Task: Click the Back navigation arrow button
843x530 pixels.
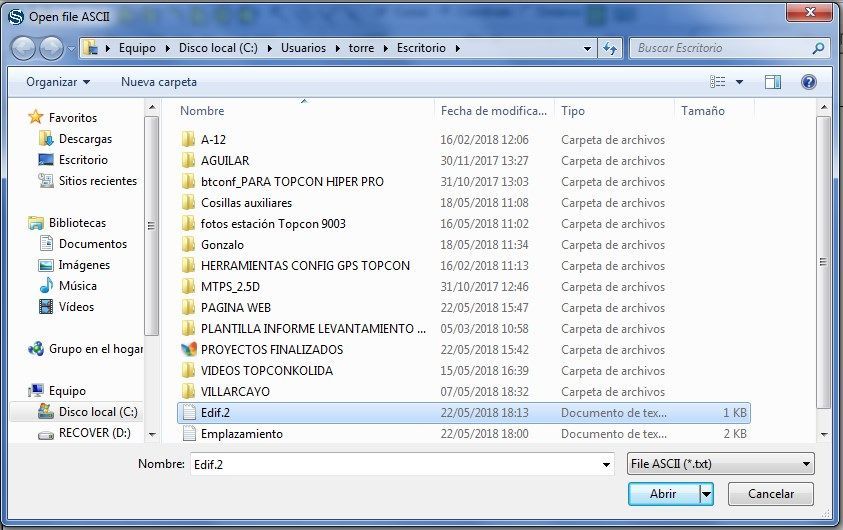Action: click(x=23, y=48)
